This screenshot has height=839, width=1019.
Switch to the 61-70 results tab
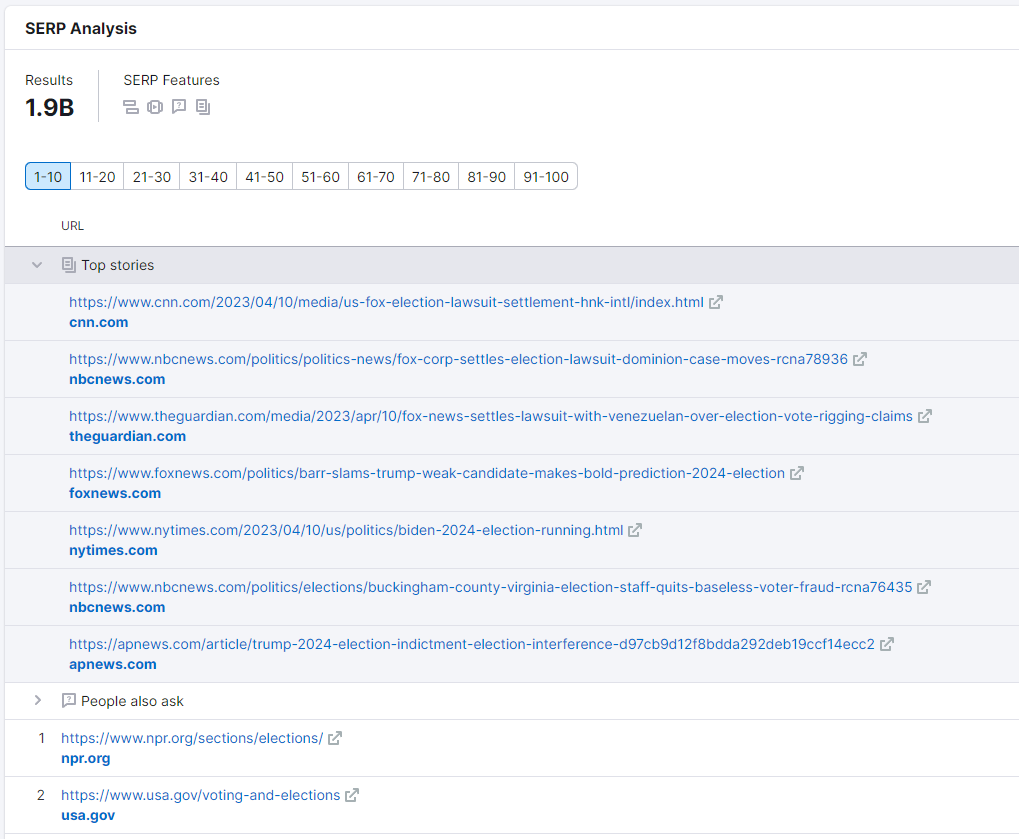click(x=376, y=177)
